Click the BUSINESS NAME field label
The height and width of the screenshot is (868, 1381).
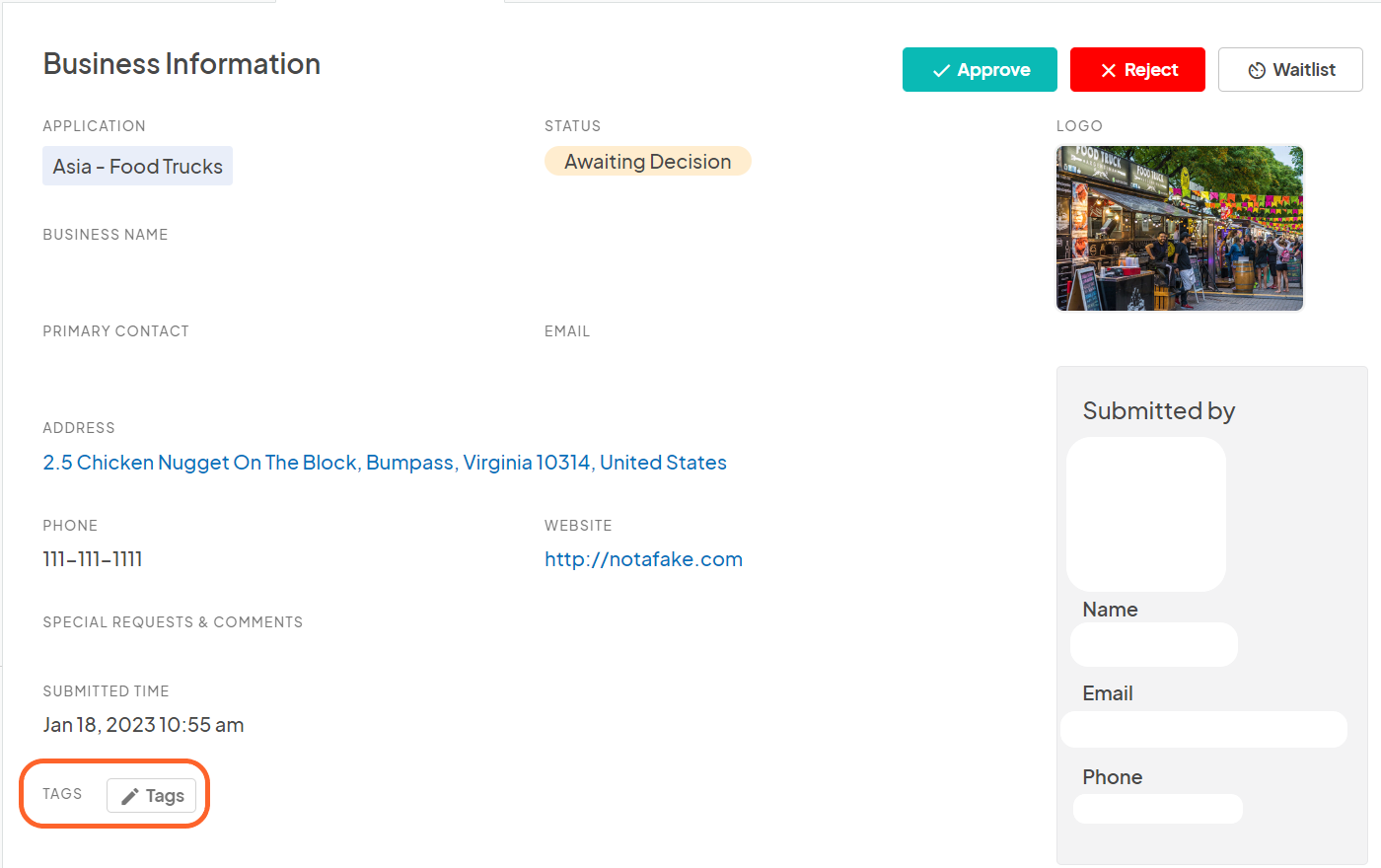[x=106, y=235]
